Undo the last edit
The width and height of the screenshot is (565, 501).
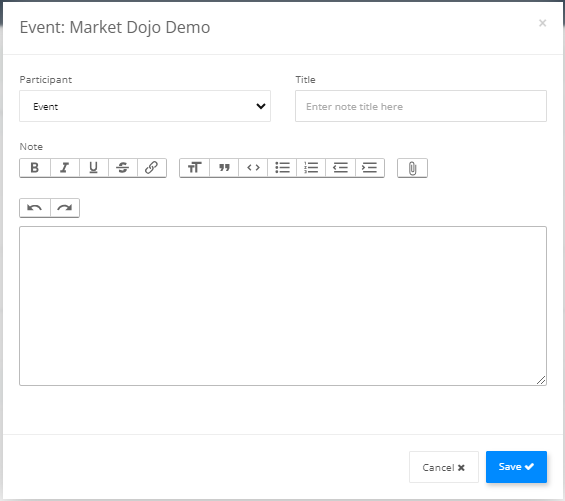click(x=35, y=208)
